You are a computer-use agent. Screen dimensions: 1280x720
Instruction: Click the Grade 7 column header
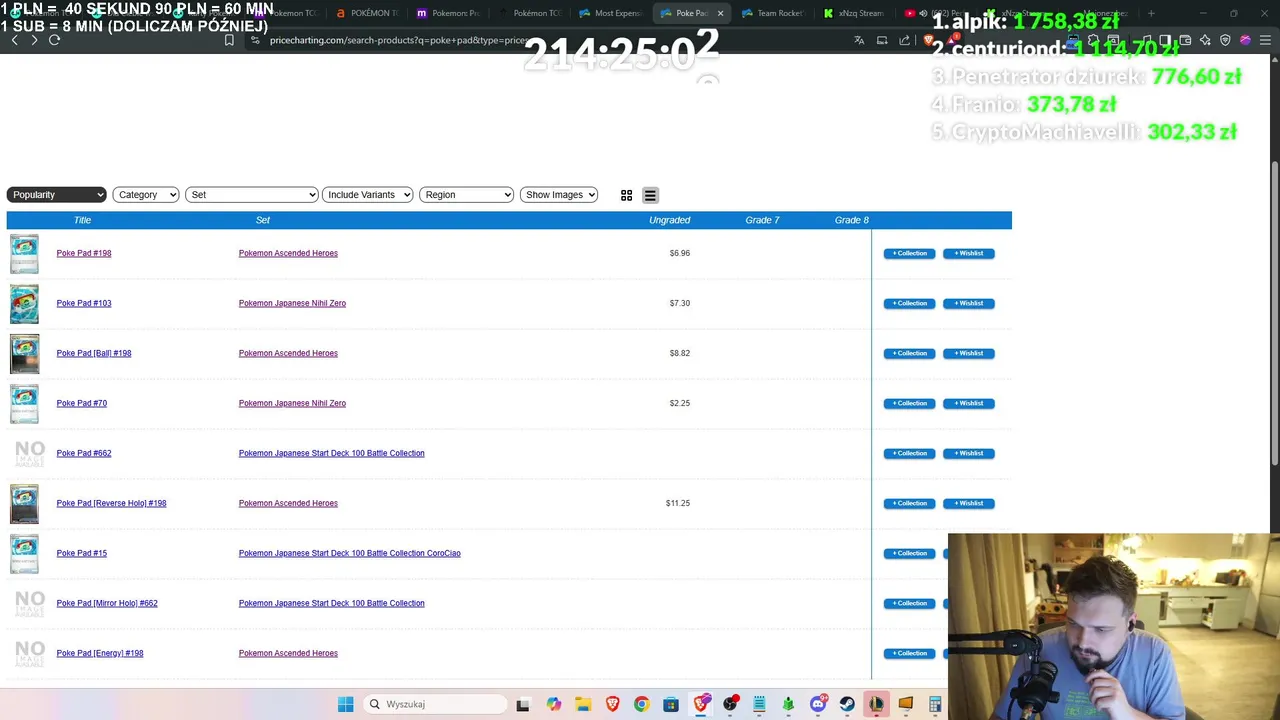[x=762, y=220]
